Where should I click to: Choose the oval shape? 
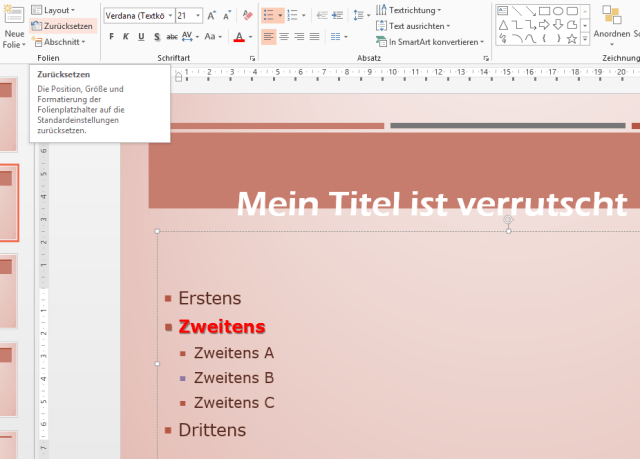(558, 11)
